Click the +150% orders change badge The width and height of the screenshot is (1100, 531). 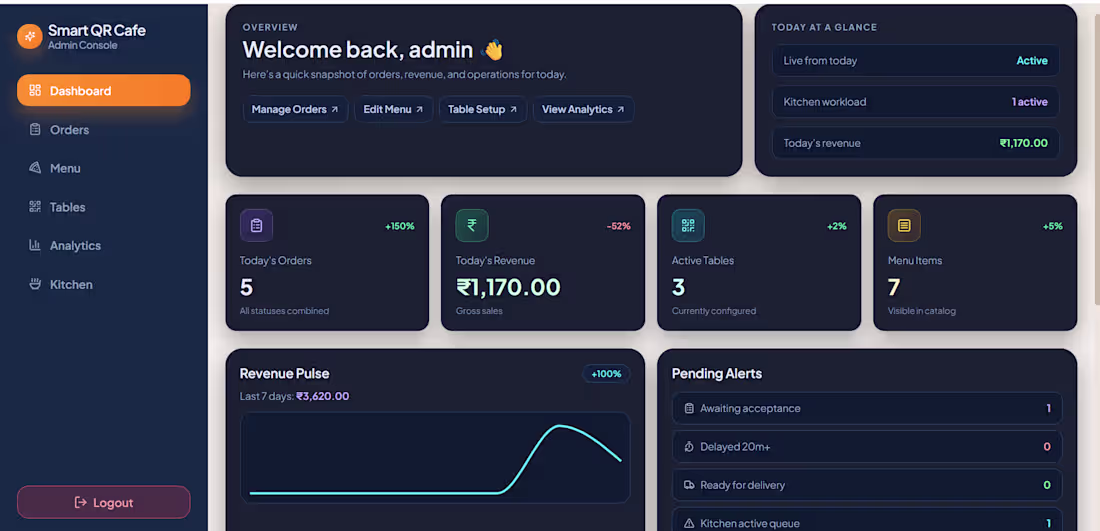tap(400, 226)
